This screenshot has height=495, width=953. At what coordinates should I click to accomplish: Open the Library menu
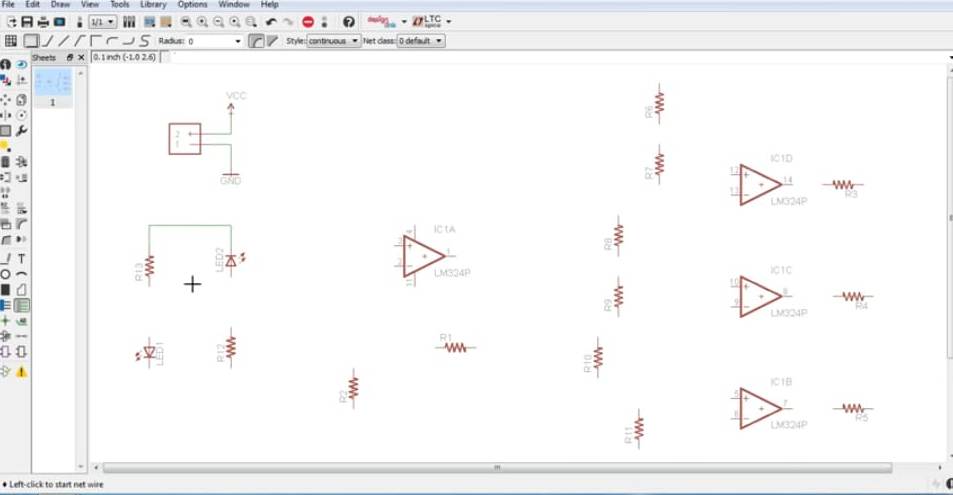[153, 4]
